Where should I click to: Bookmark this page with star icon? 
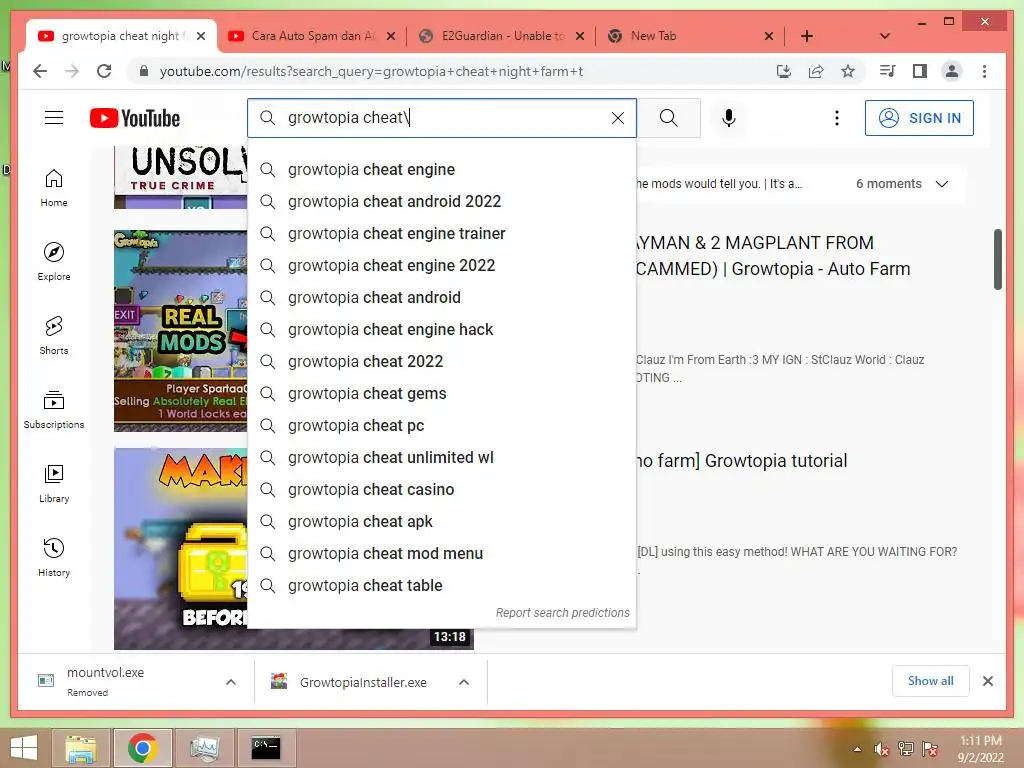[x=848, y=71]
